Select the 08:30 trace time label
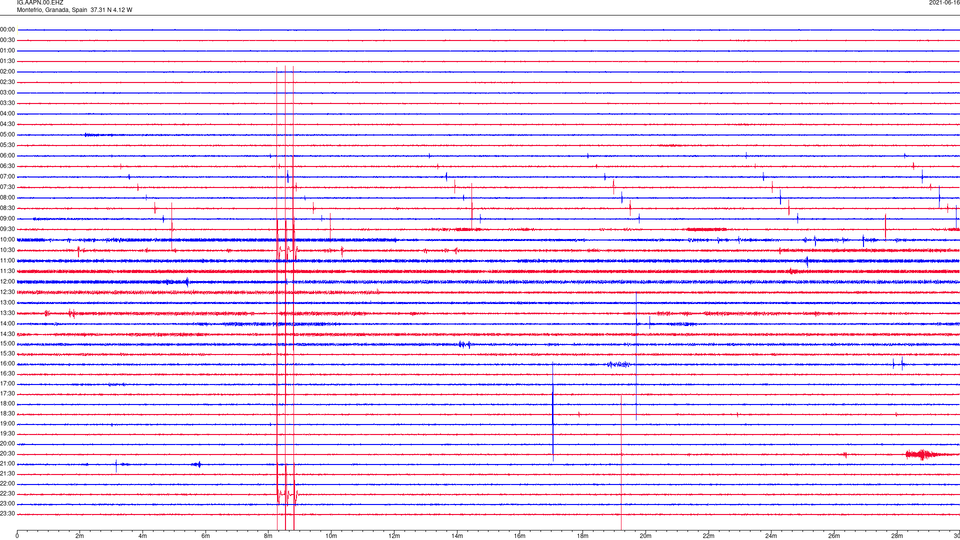960x540 pixels. 7,208
